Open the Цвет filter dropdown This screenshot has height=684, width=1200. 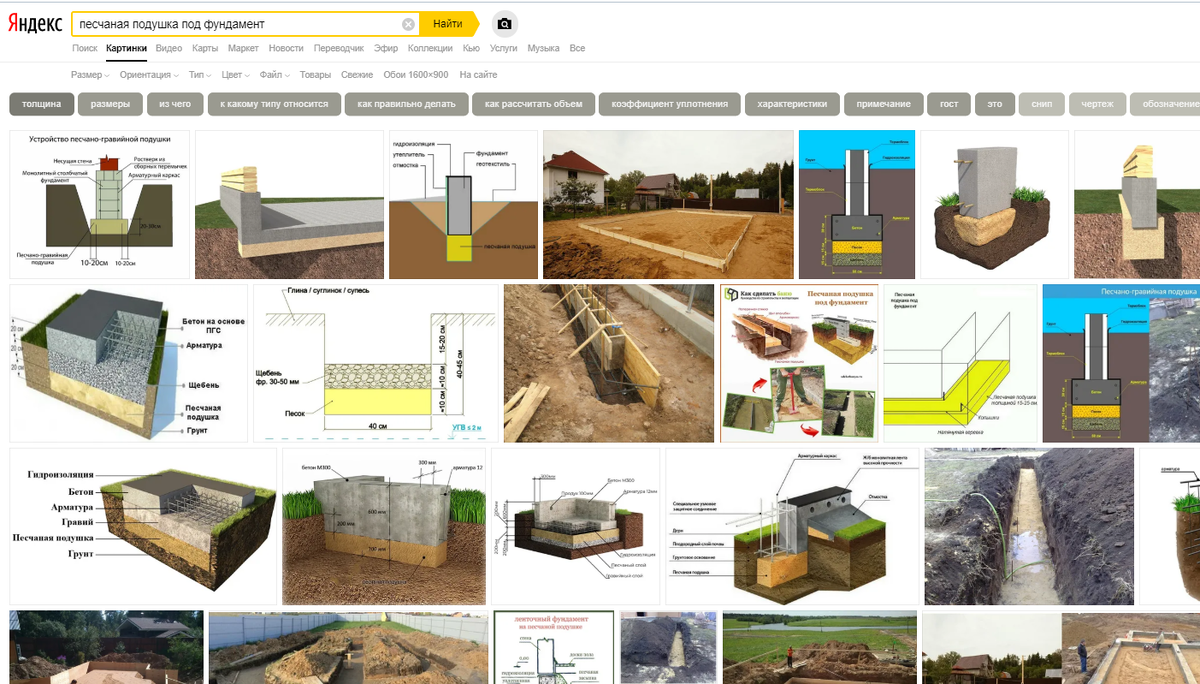pos(235,75)
